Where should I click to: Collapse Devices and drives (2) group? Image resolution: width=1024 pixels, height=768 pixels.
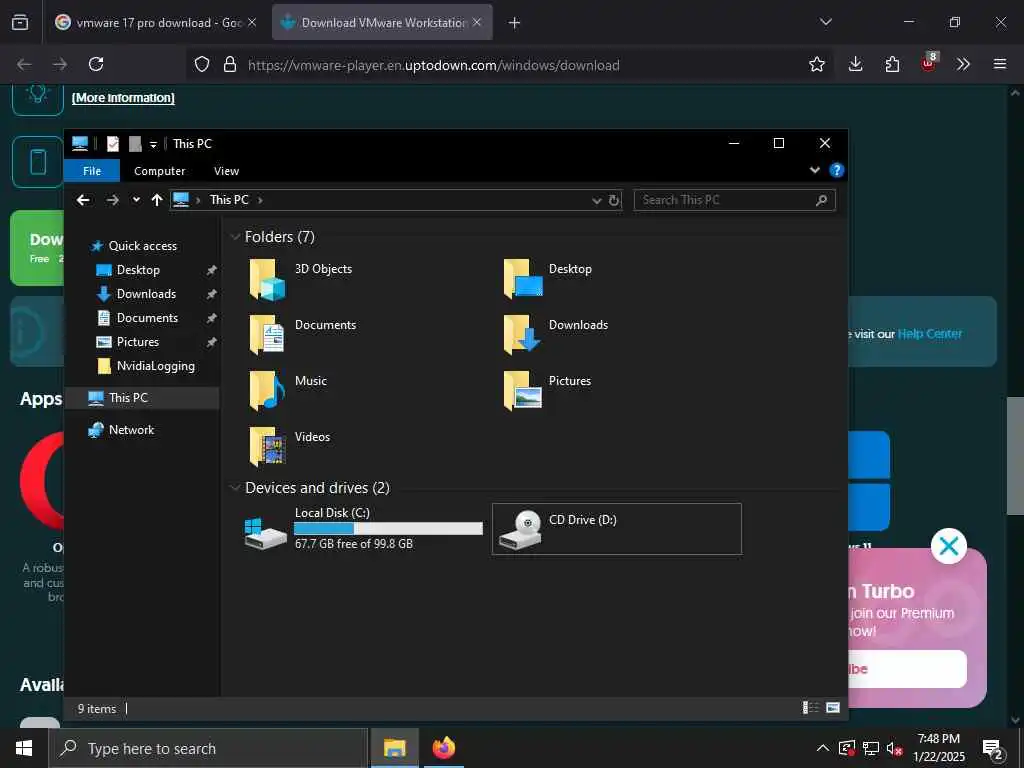[236, 488]
